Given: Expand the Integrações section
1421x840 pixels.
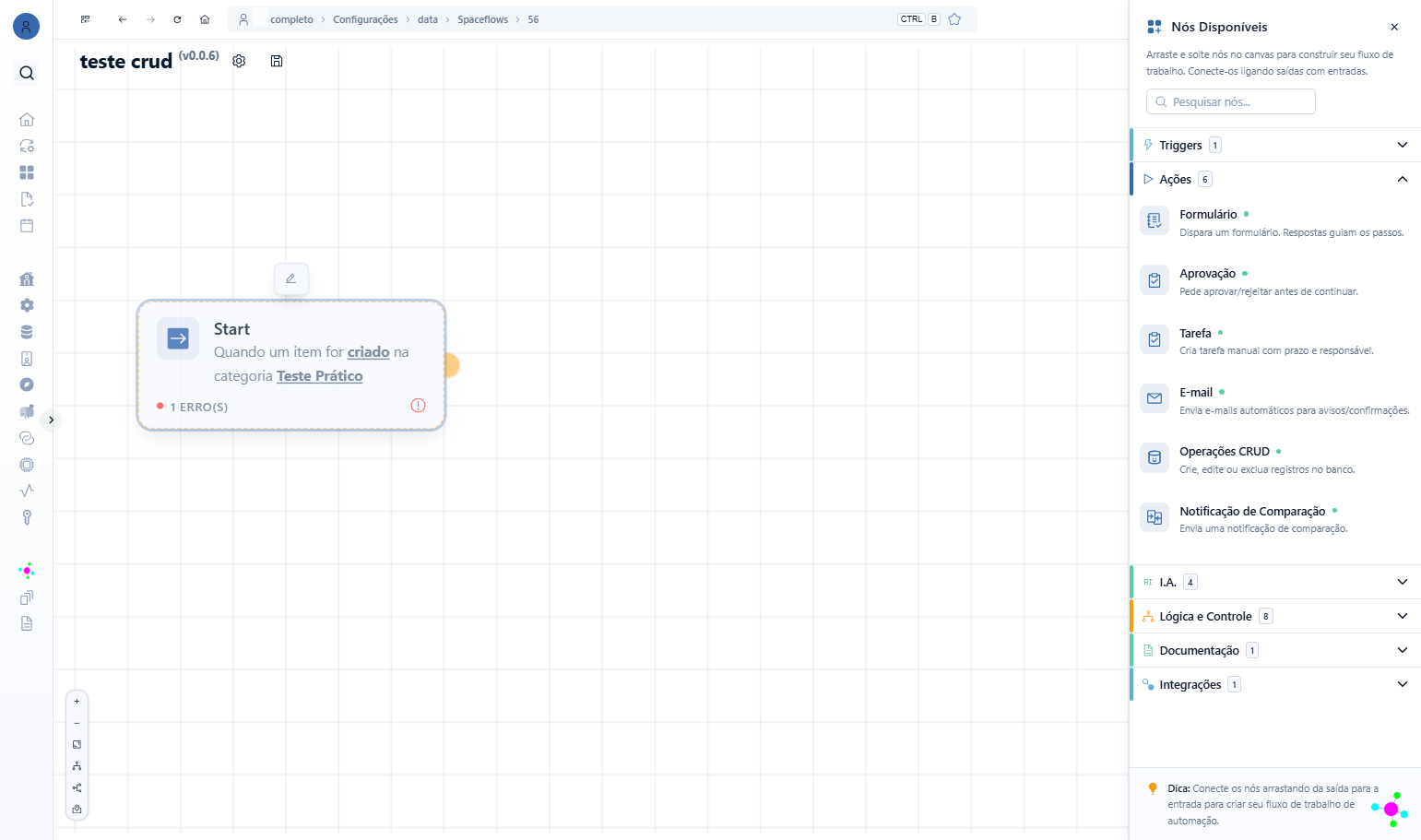Looking at the screenshot, I should click(1275, 684).
